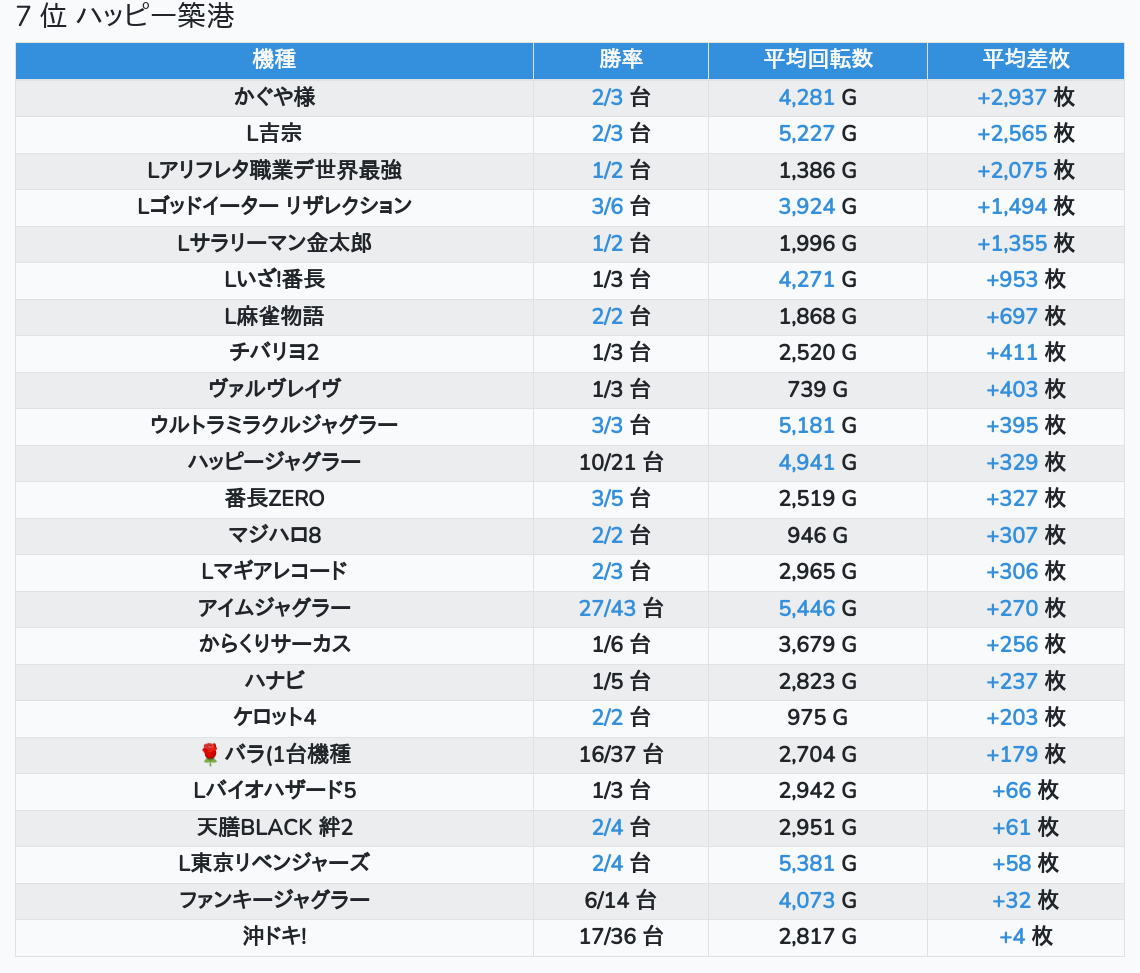Sort by the 勝率 column header

coord(620,60)
